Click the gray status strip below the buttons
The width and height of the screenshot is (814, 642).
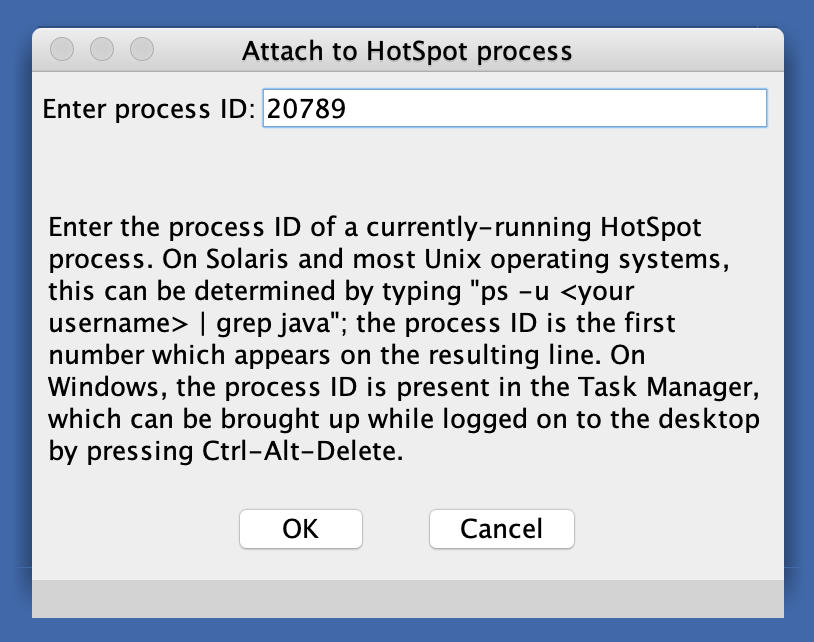(x=407, y=597)
